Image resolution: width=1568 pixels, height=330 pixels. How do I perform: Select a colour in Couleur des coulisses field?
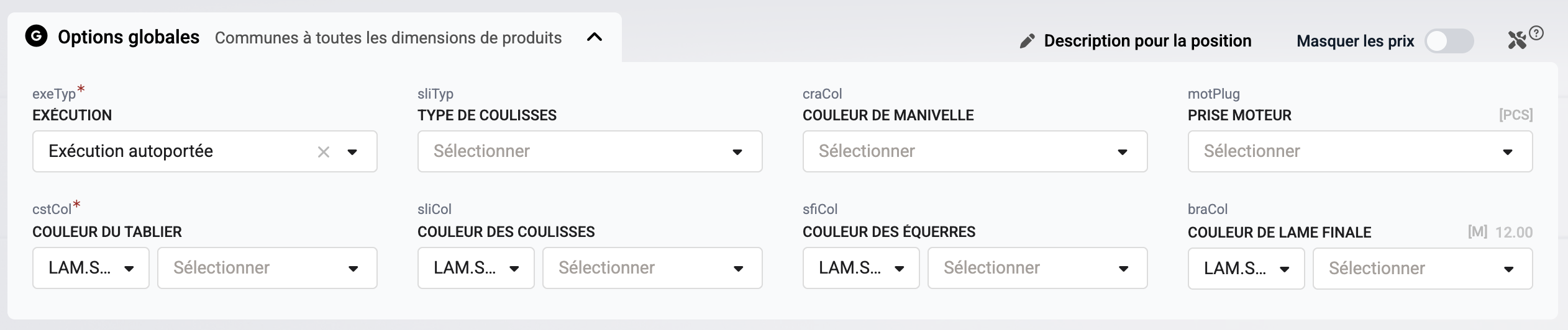652,268
